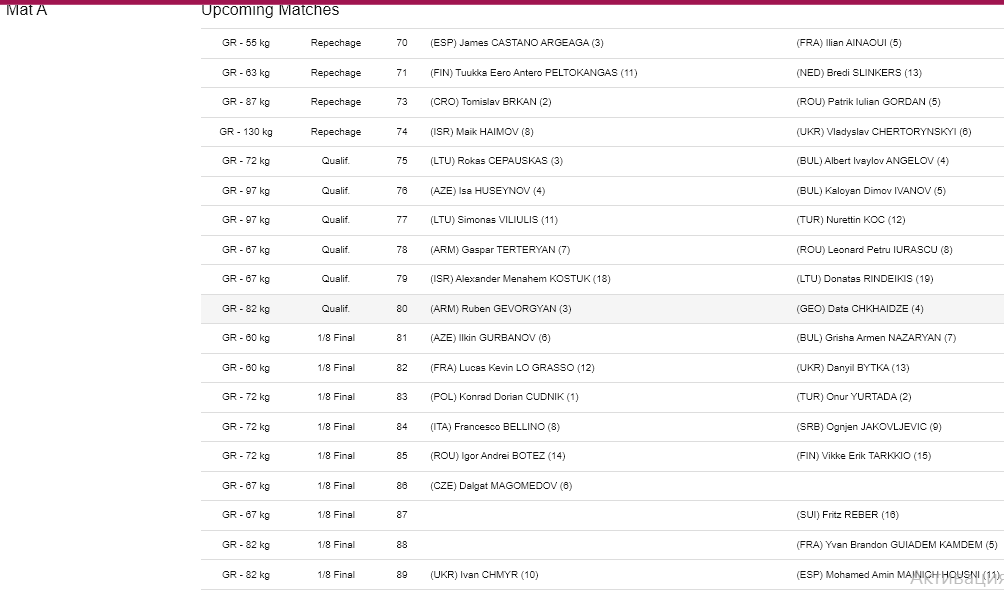The height and width of the screenshot is (590, 1004).
Task: Click Vladyslav CHERTORYNSKYI of Ukraine
Action: click(x=884, y=132)
